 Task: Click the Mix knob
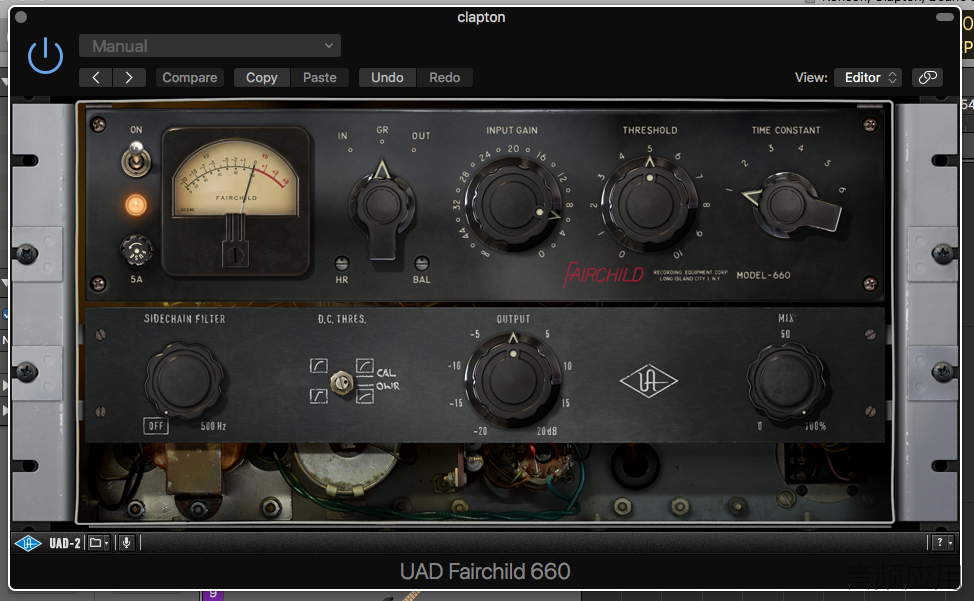(786, 380)
